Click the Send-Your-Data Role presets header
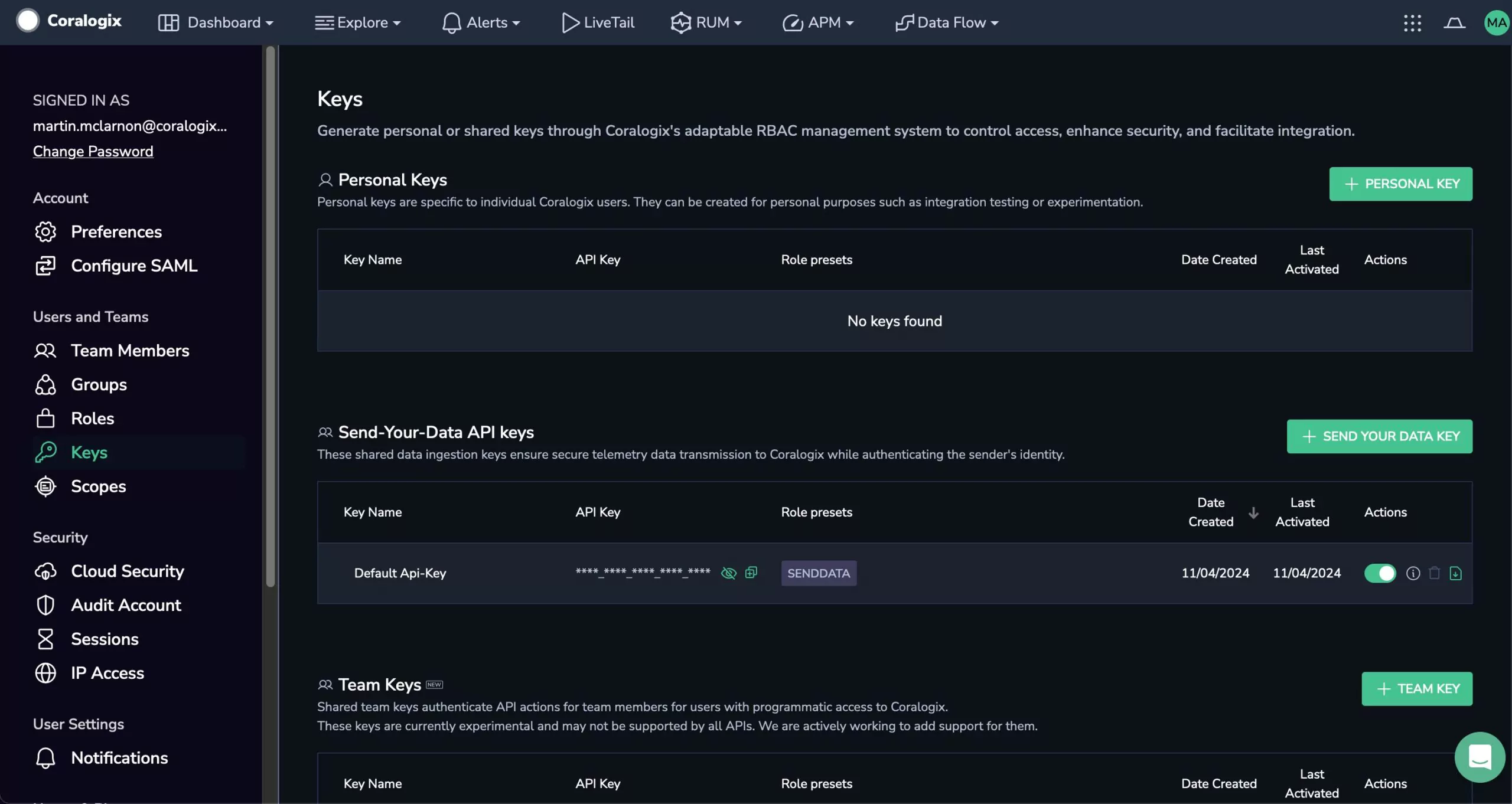The width and height of the screenshot is (1512, 804). (x=816, y=513)
